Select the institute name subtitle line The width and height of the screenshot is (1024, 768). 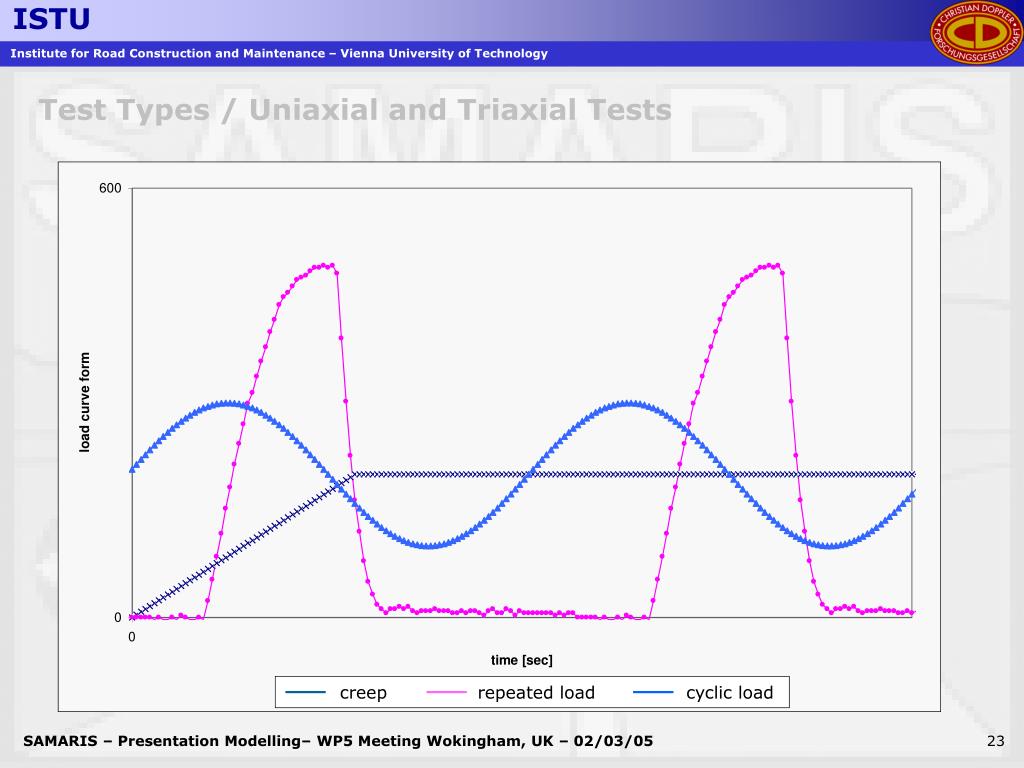click(279, 54)
